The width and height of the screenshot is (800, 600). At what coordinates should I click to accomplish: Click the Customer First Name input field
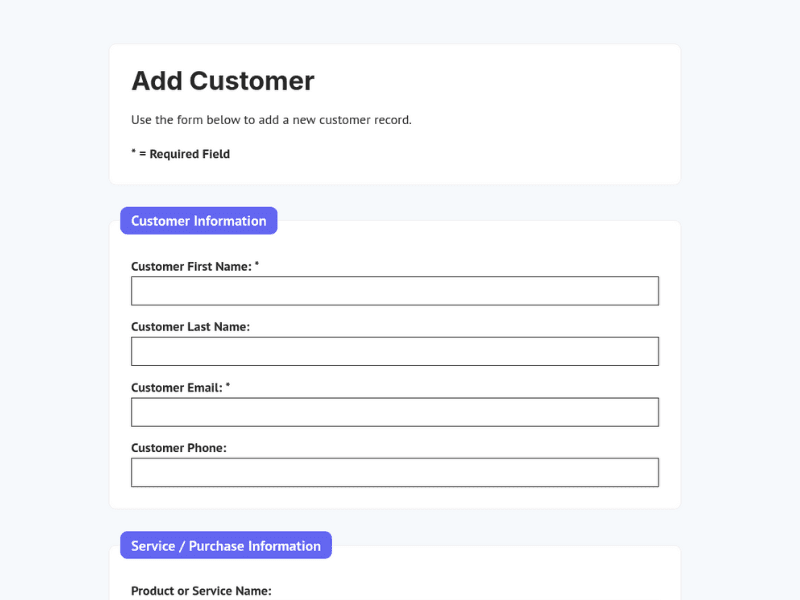pyautogui.click(x=394, y=291)
